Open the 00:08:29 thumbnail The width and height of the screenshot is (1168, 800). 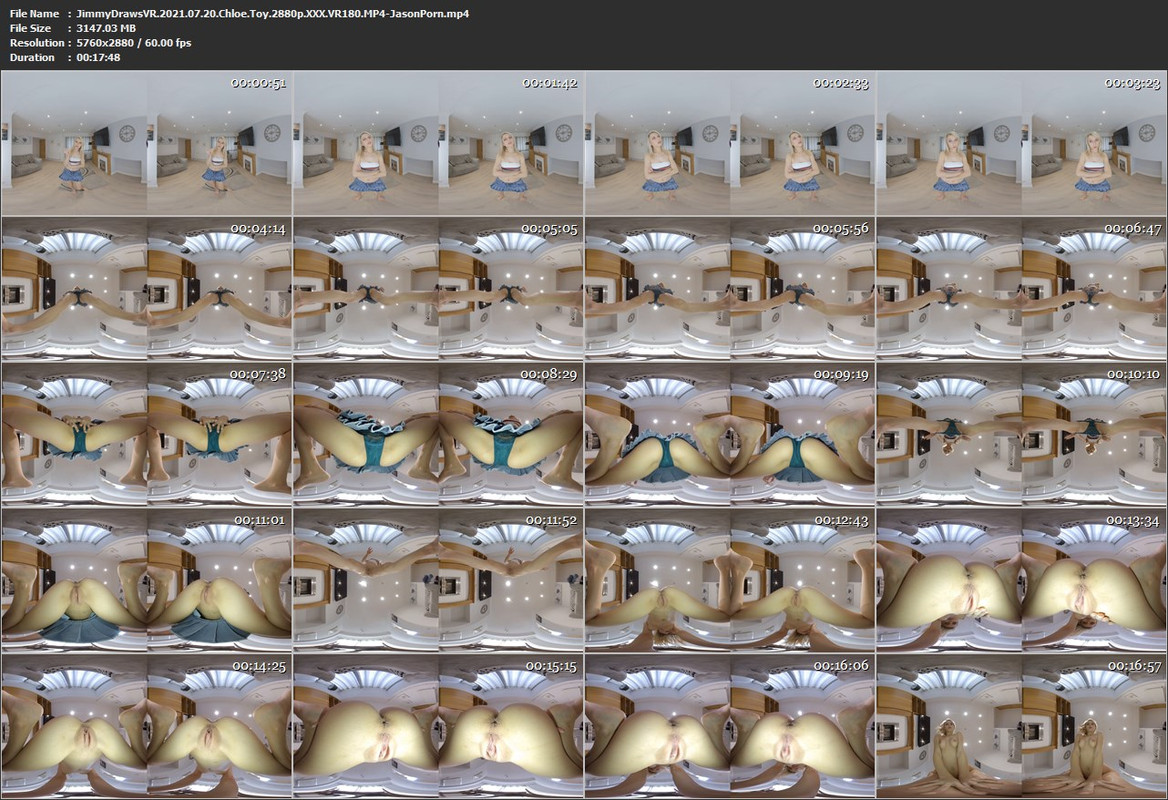click(438, 435)
